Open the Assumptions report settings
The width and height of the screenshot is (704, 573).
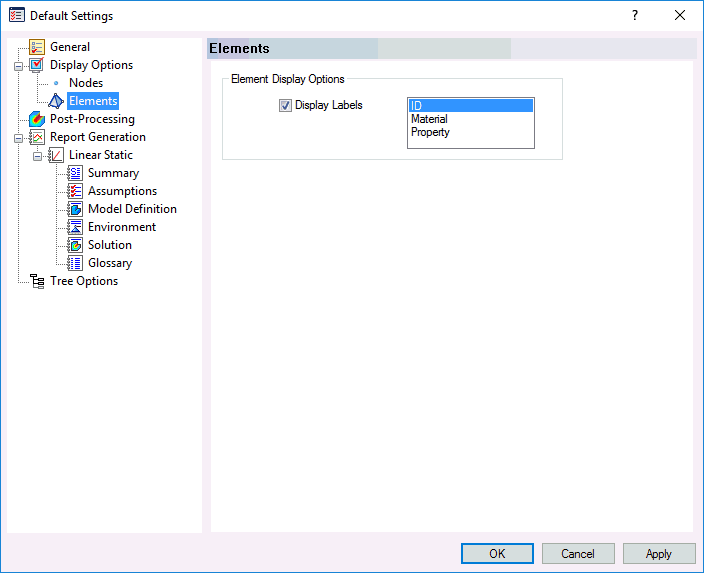122,191
